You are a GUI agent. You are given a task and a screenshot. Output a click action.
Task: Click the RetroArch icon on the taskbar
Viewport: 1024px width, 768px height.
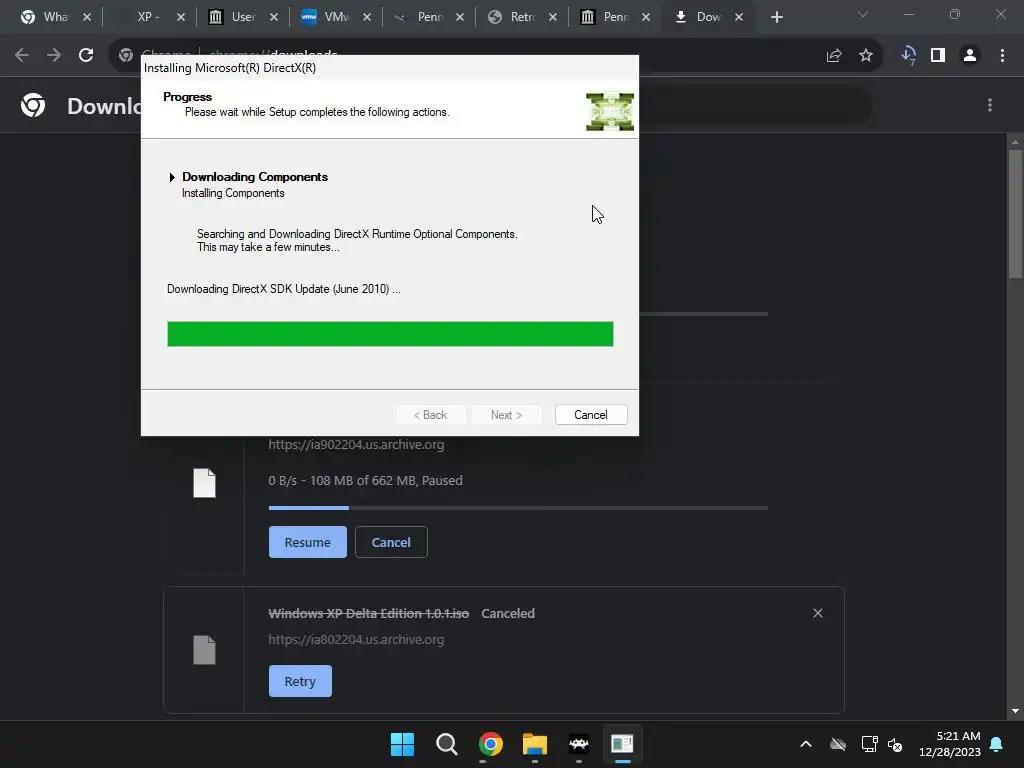[579, 744]
